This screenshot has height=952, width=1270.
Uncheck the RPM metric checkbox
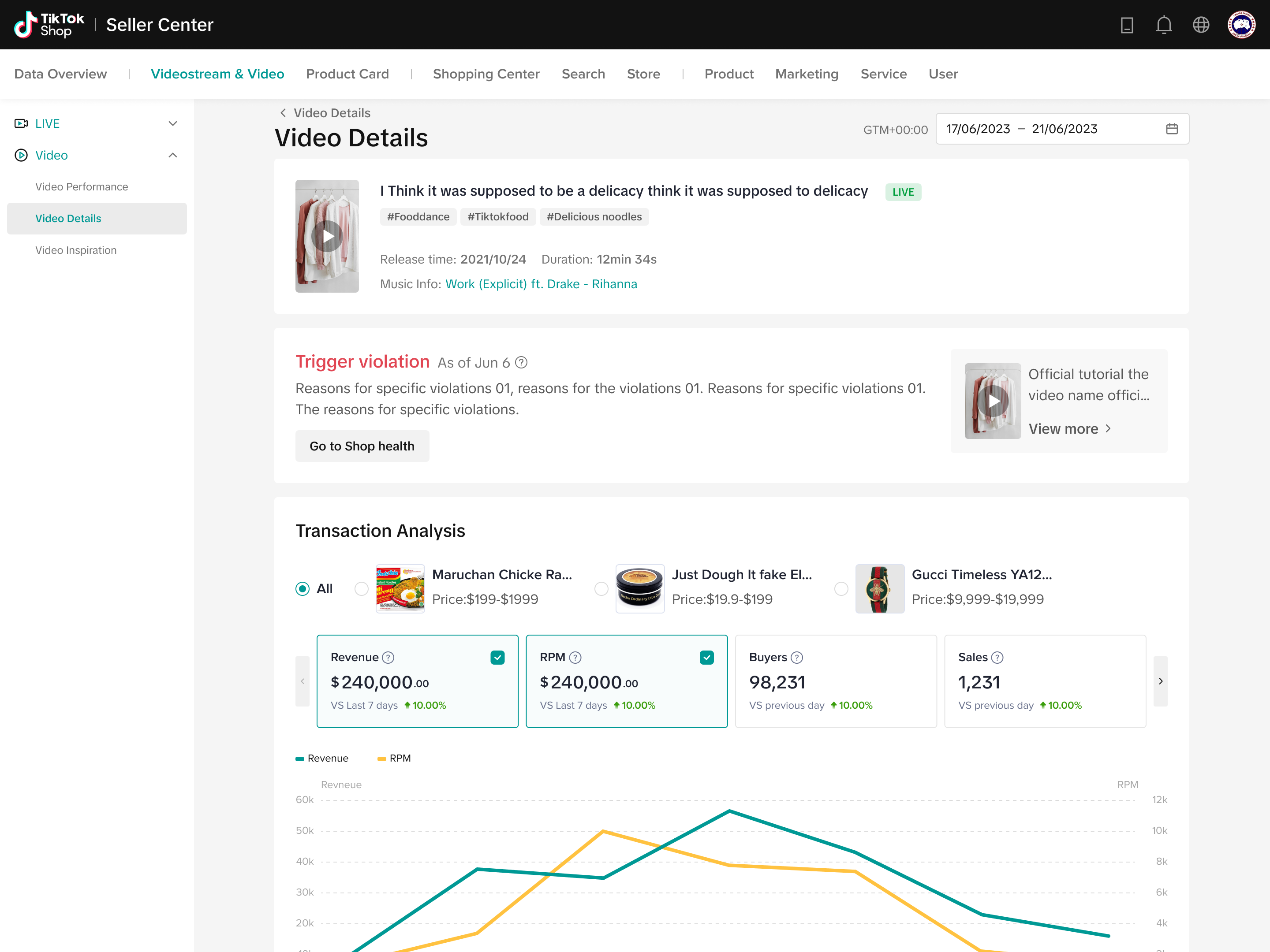706,658
